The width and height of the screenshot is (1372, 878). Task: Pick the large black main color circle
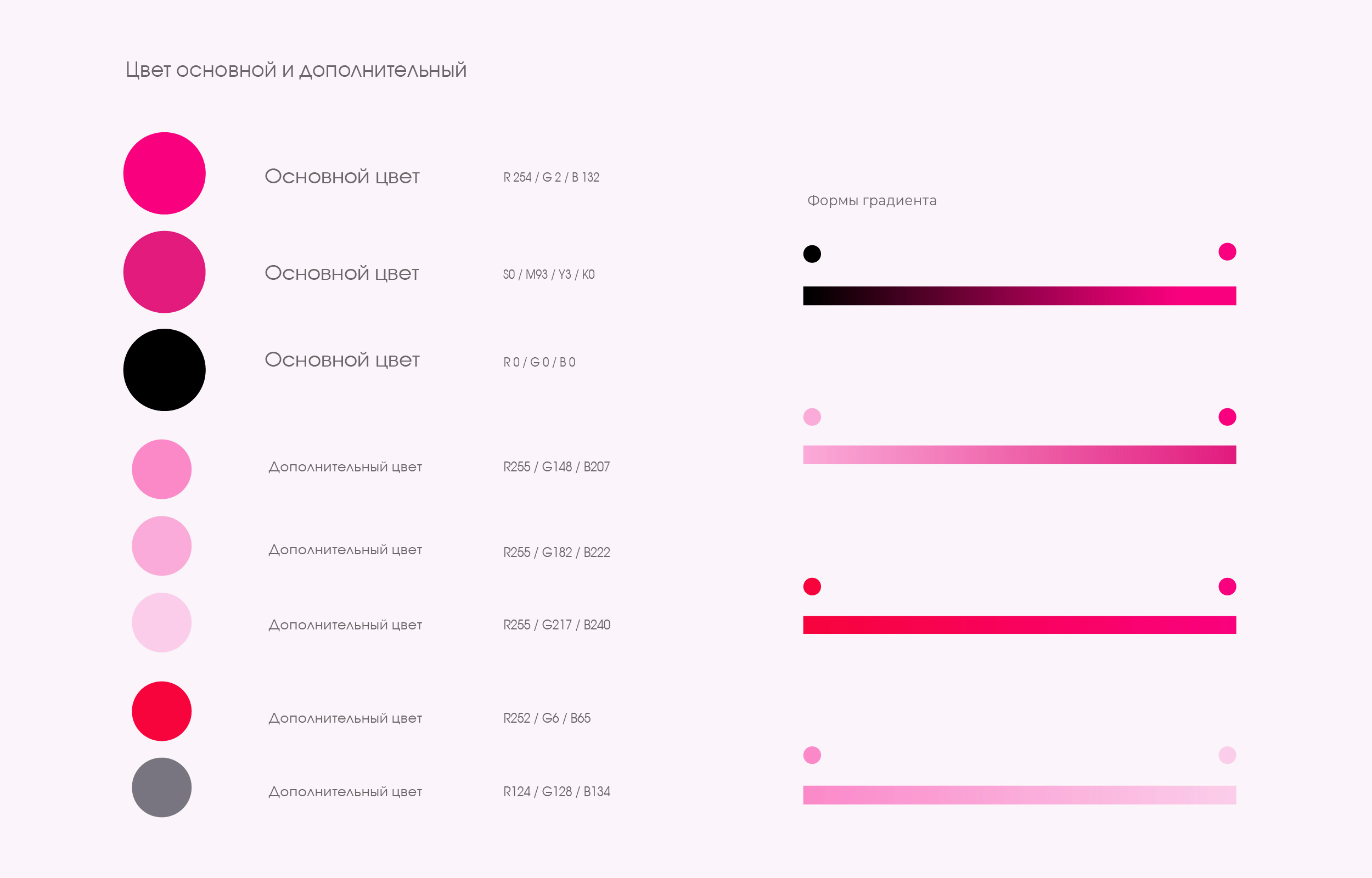tap(164, 370)
